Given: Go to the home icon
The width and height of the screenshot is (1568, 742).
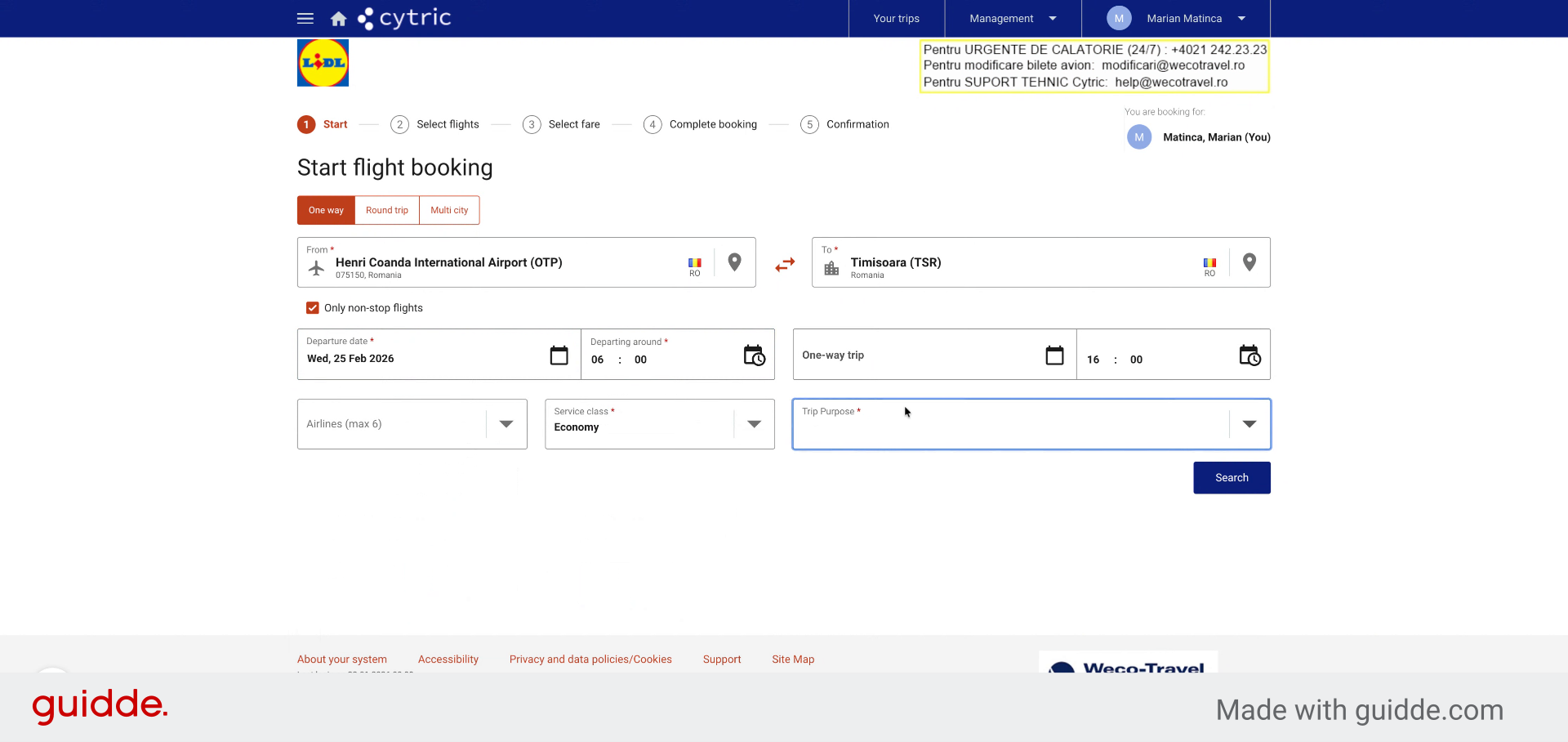Looking at the screenshot, I should [x=338, y=18].
